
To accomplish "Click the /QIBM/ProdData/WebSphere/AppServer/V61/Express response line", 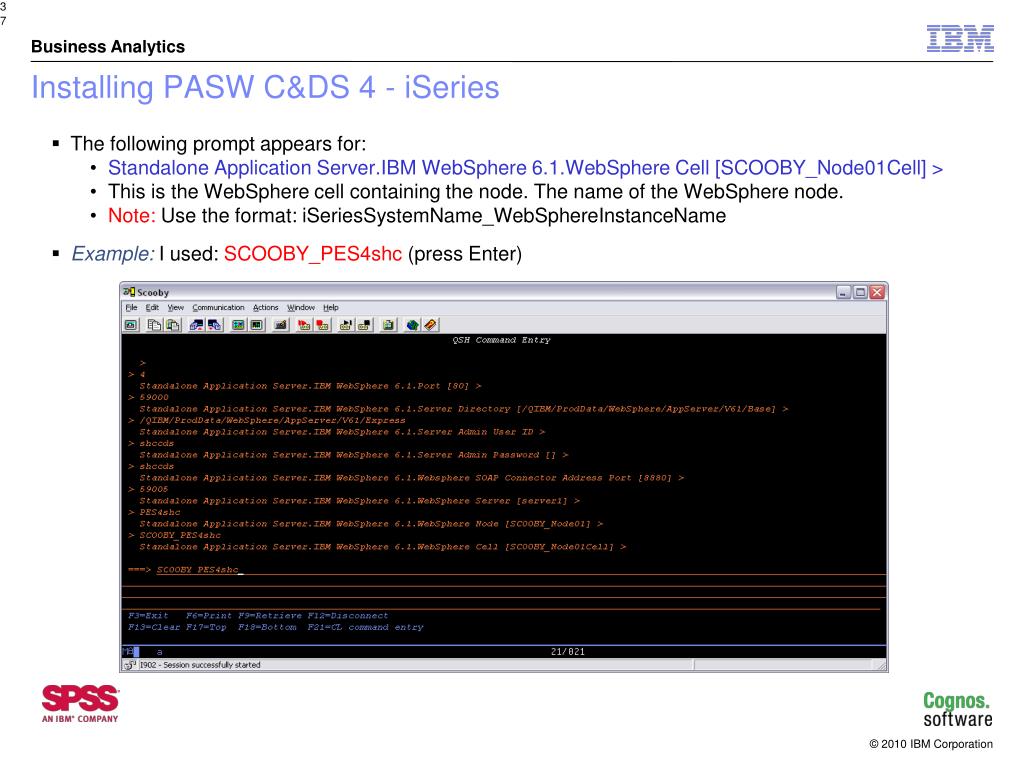I will (x=266, y=421).
